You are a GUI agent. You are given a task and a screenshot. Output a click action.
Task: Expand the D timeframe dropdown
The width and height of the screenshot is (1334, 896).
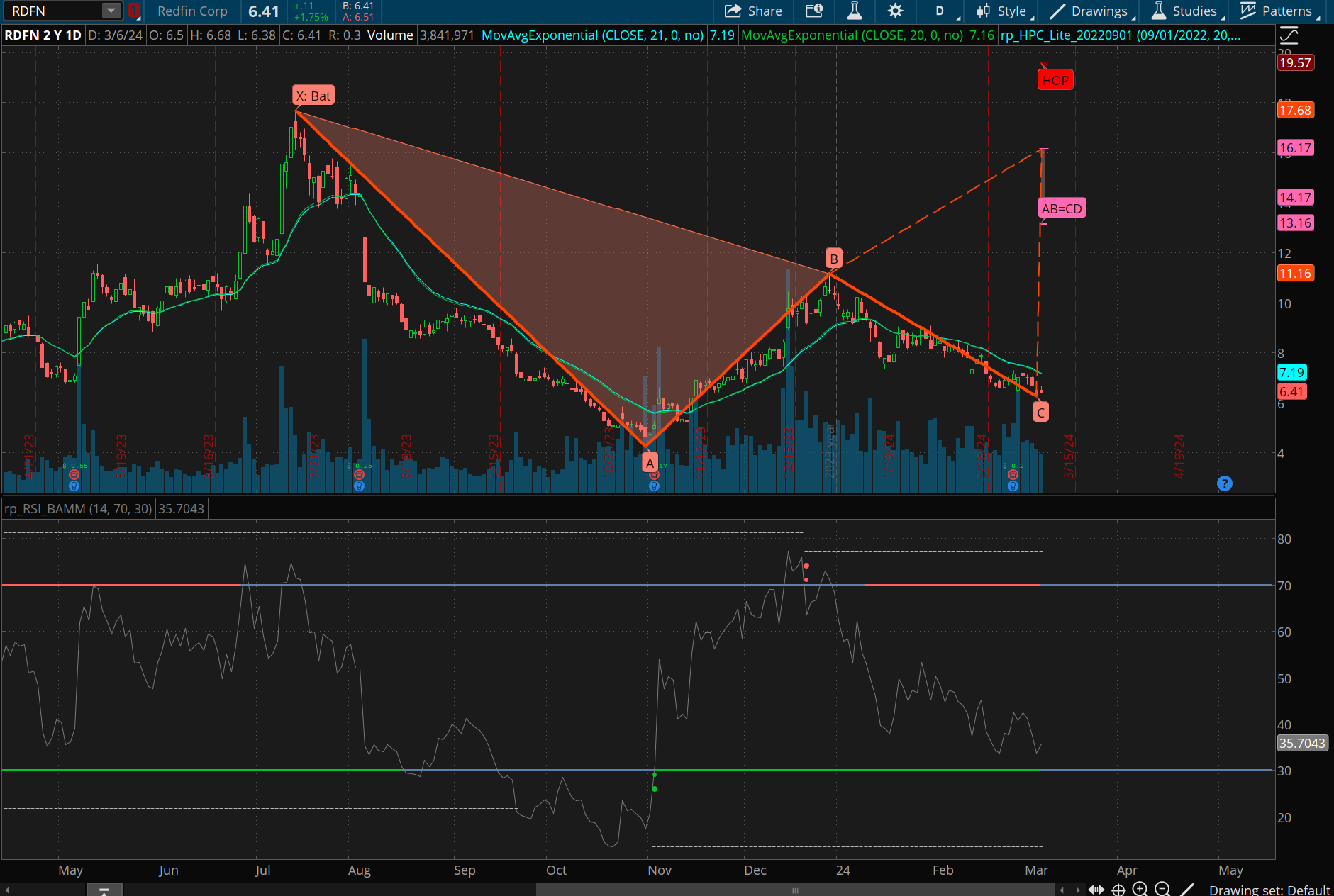(940, 11)
